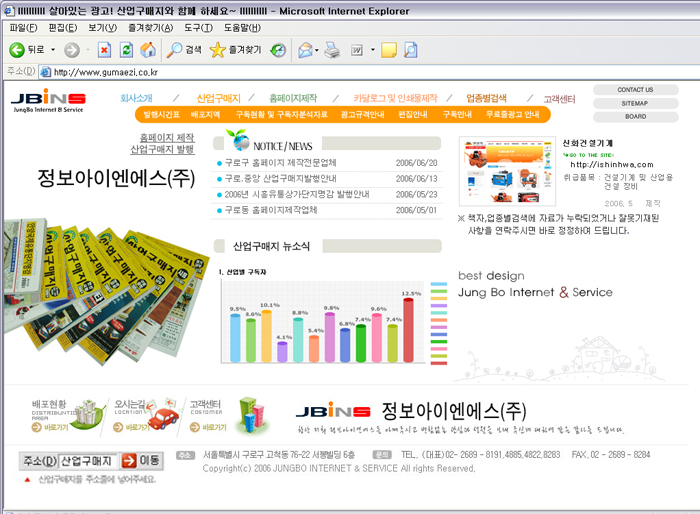700x514 pixels.
Task: Click the 산업구매지 발행 underlined link
Action: [x=162, y=149]
